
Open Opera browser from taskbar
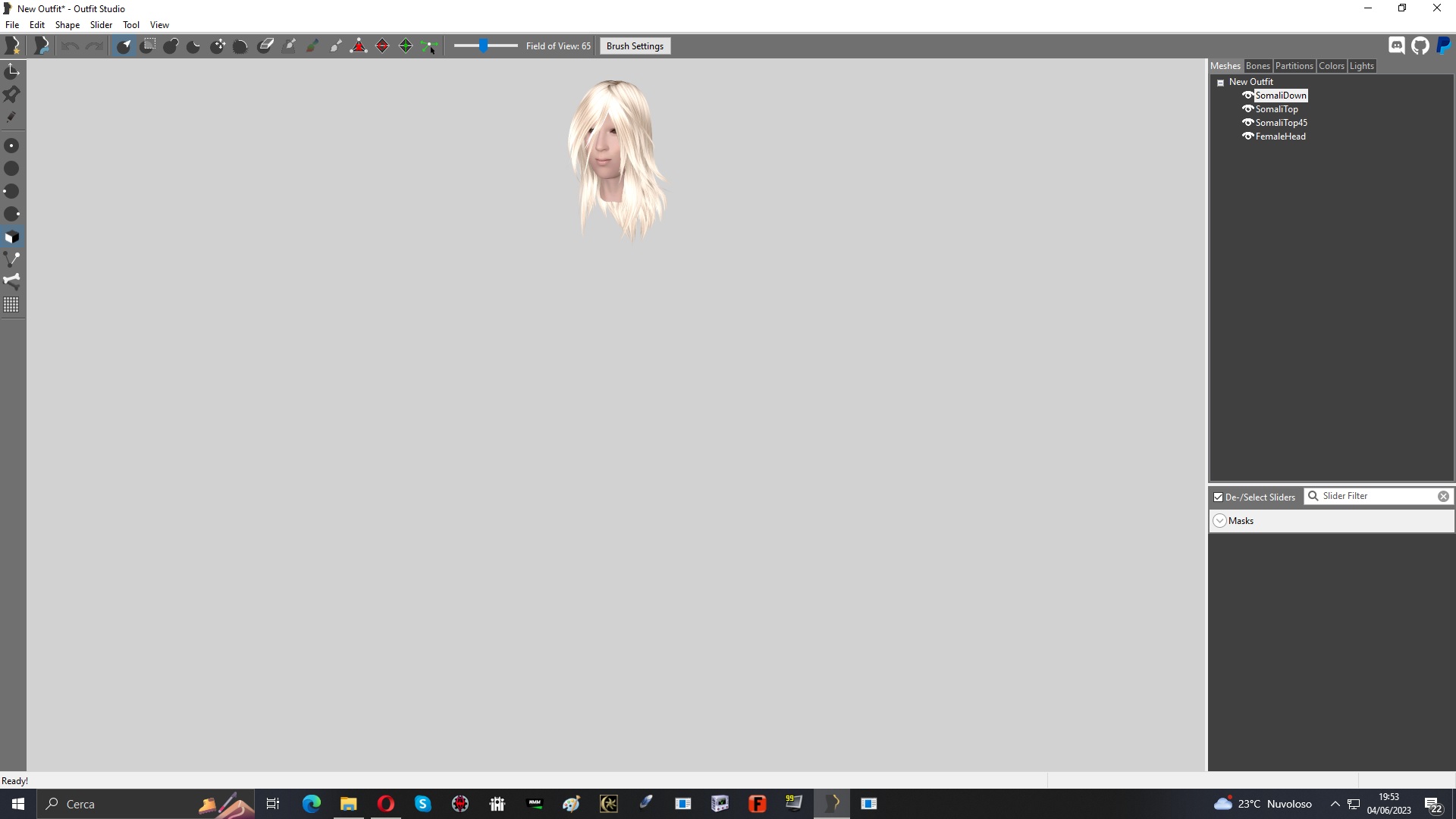click(x=385, y=804)
